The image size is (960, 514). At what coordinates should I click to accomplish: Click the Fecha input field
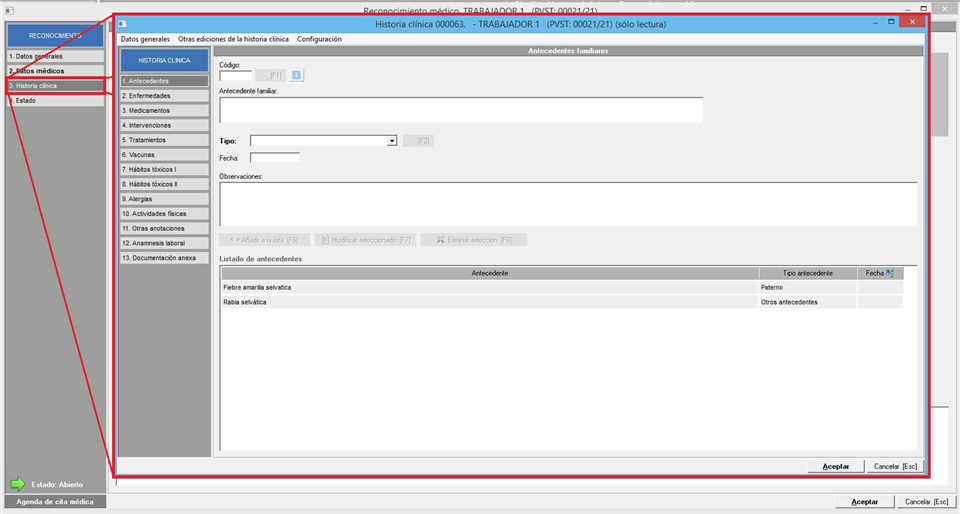[x=275, y=158]
